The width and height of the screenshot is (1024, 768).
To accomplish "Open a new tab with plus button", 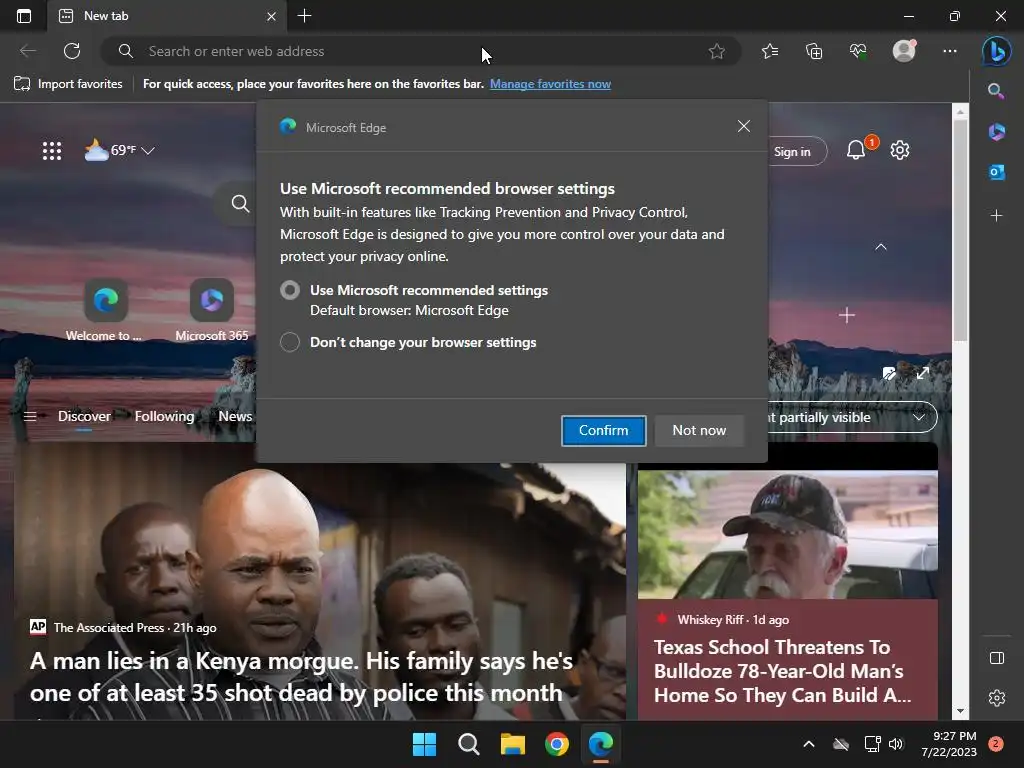I will [304, 16].
